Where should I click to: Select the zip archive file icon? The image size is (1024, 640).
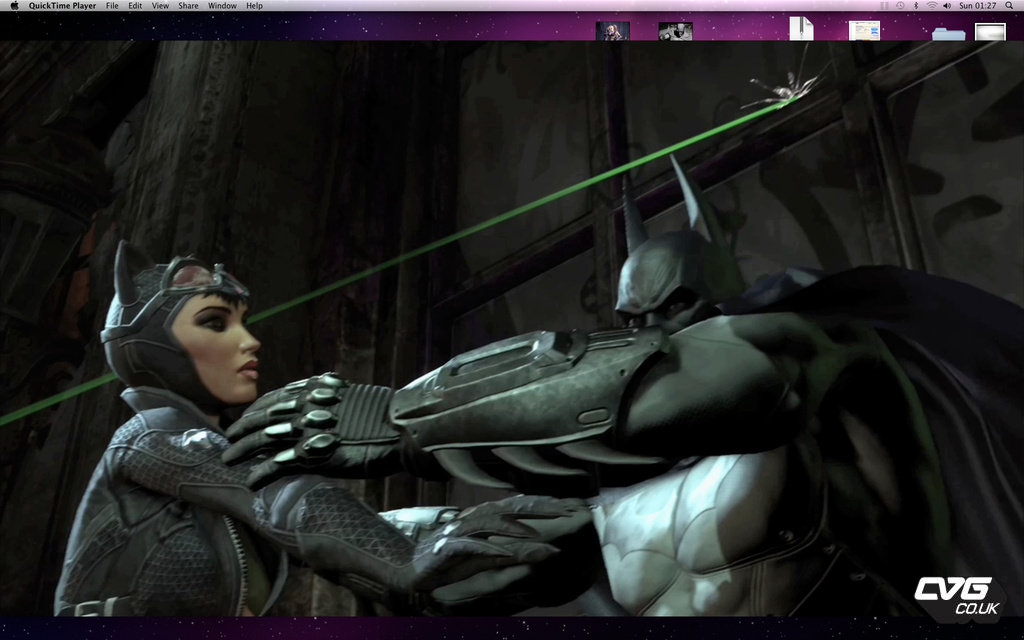pyautogui.click(x=801, y=29)
